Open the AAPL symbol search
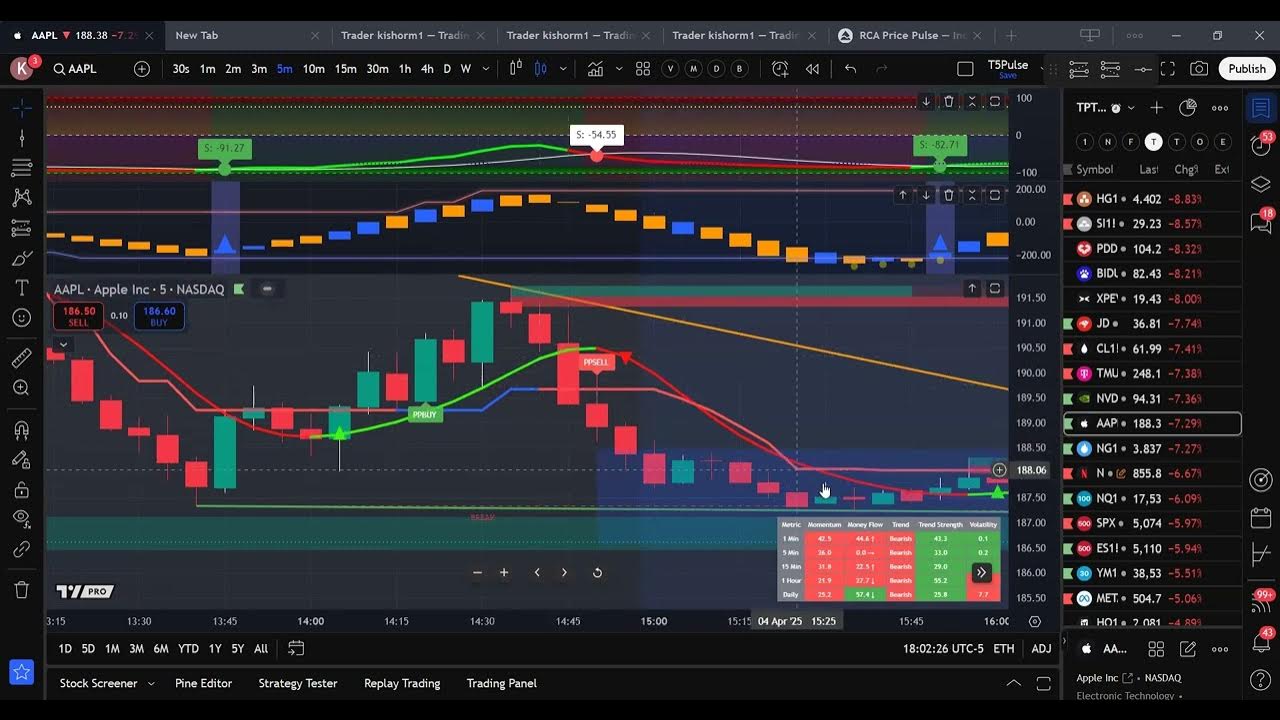 (x=76, y=69)
